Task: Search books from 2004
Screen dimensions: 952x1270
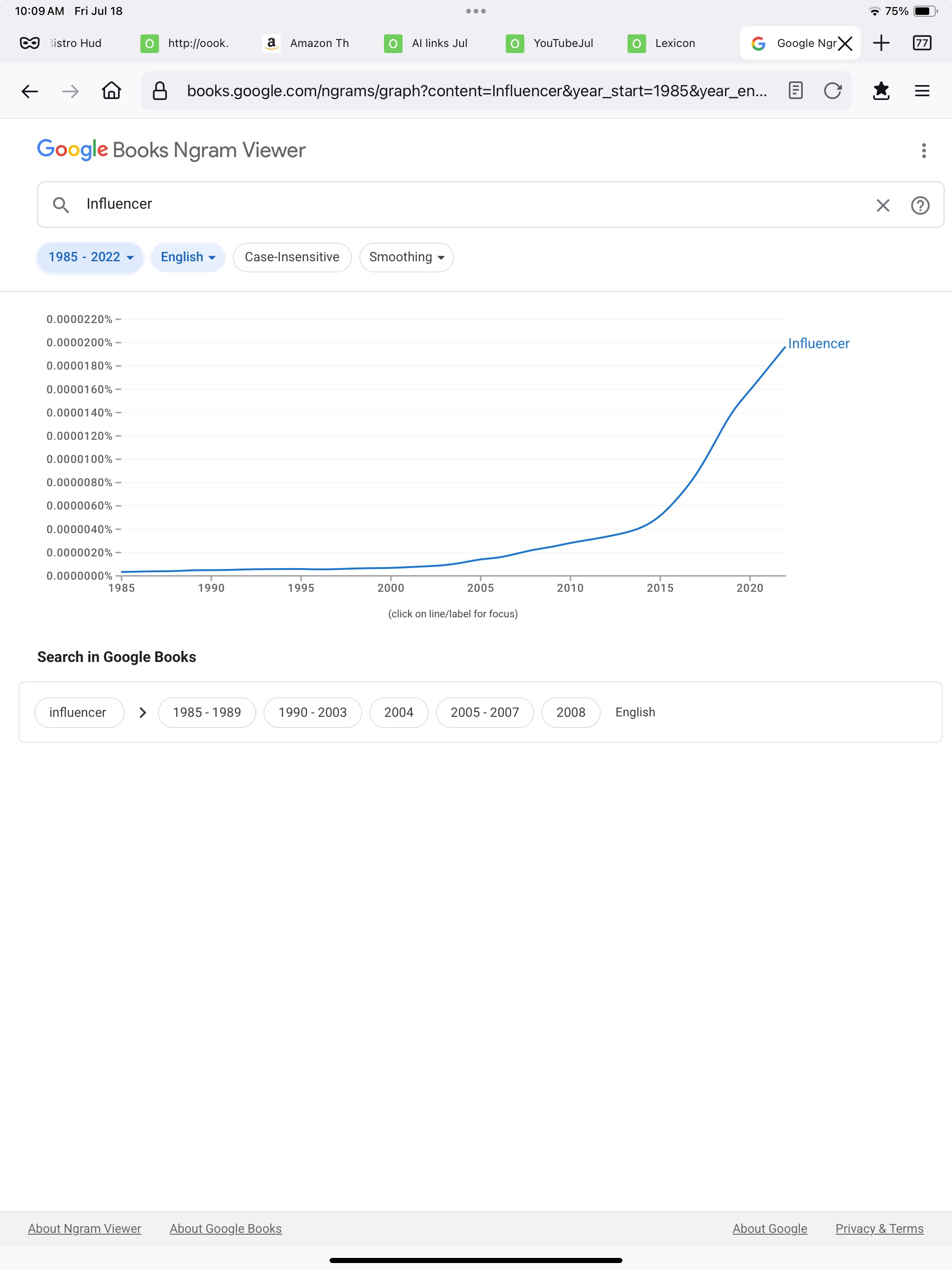Action: [x=398, y=713]
